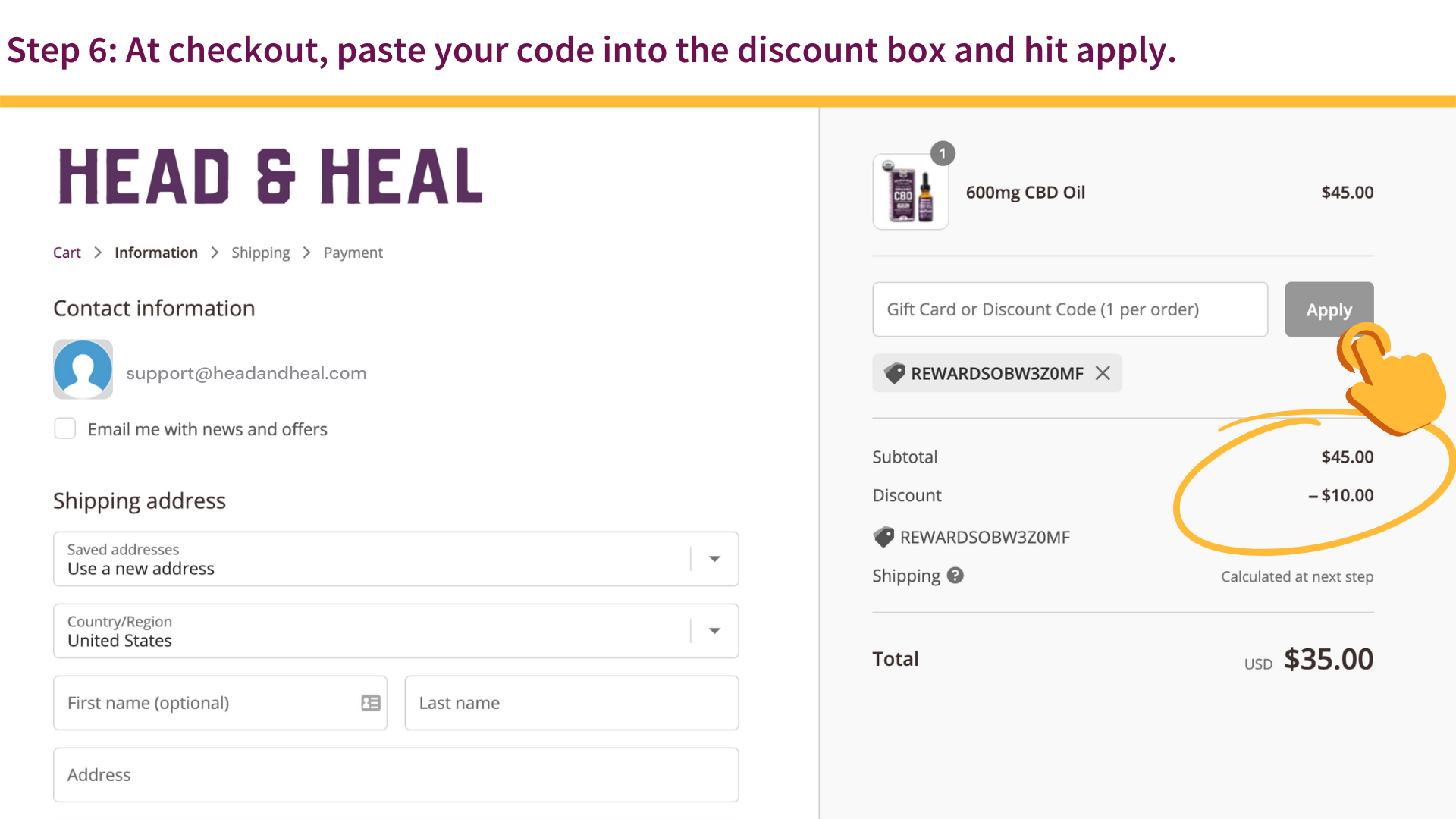
Task: Click the user avatar icon
Action: (x=83, y=369)
